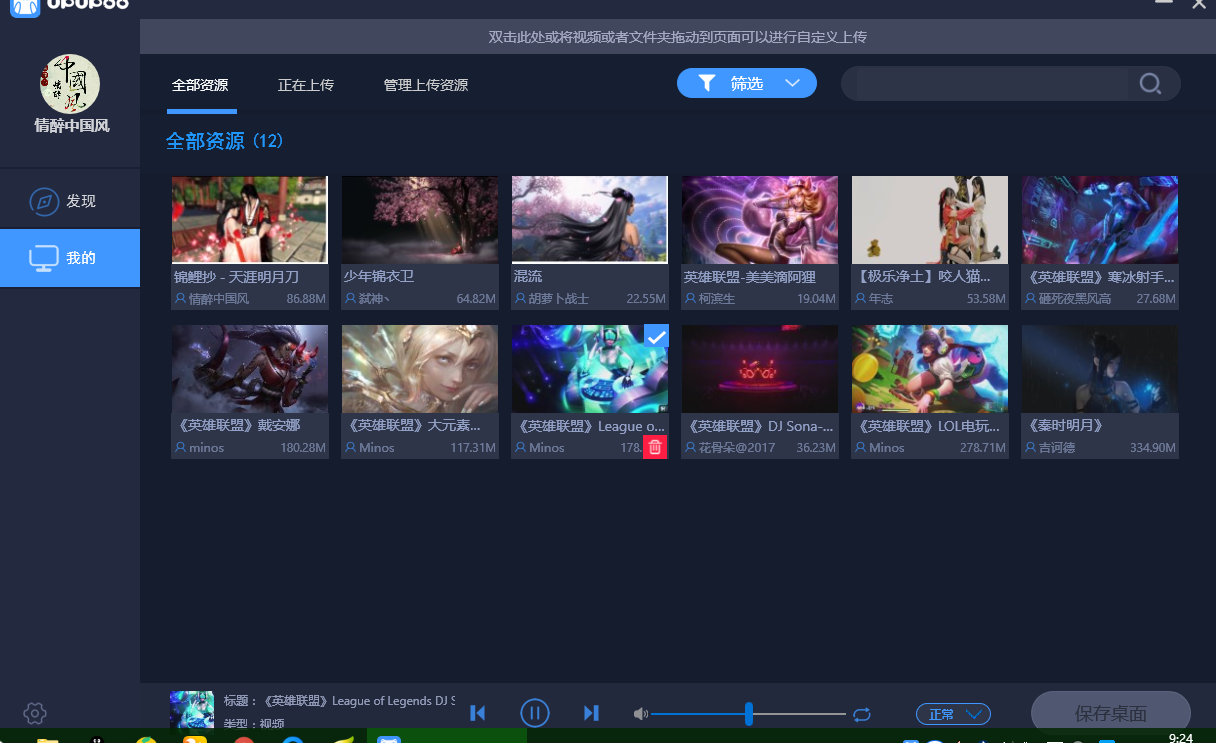The width and height of the screenshot is (1216, 743).
Task: Click uploader name 砸死夜黑风高
Action: coord(1074,299)
